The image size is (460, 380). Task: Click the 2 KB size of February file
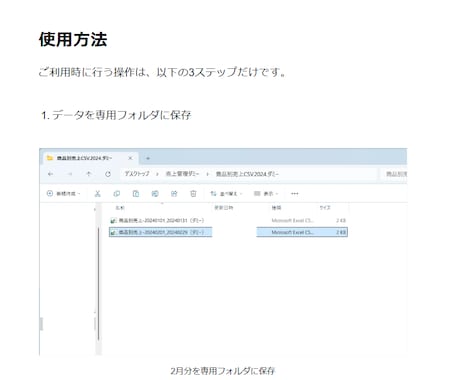pos(341,232)
